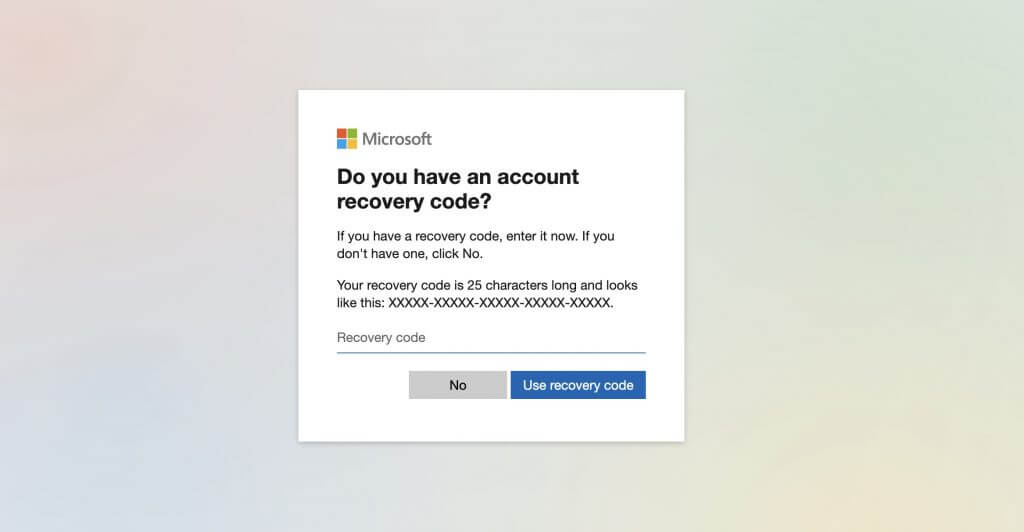Click the blue underline beneath Recovery code field

tap(491, 352)
